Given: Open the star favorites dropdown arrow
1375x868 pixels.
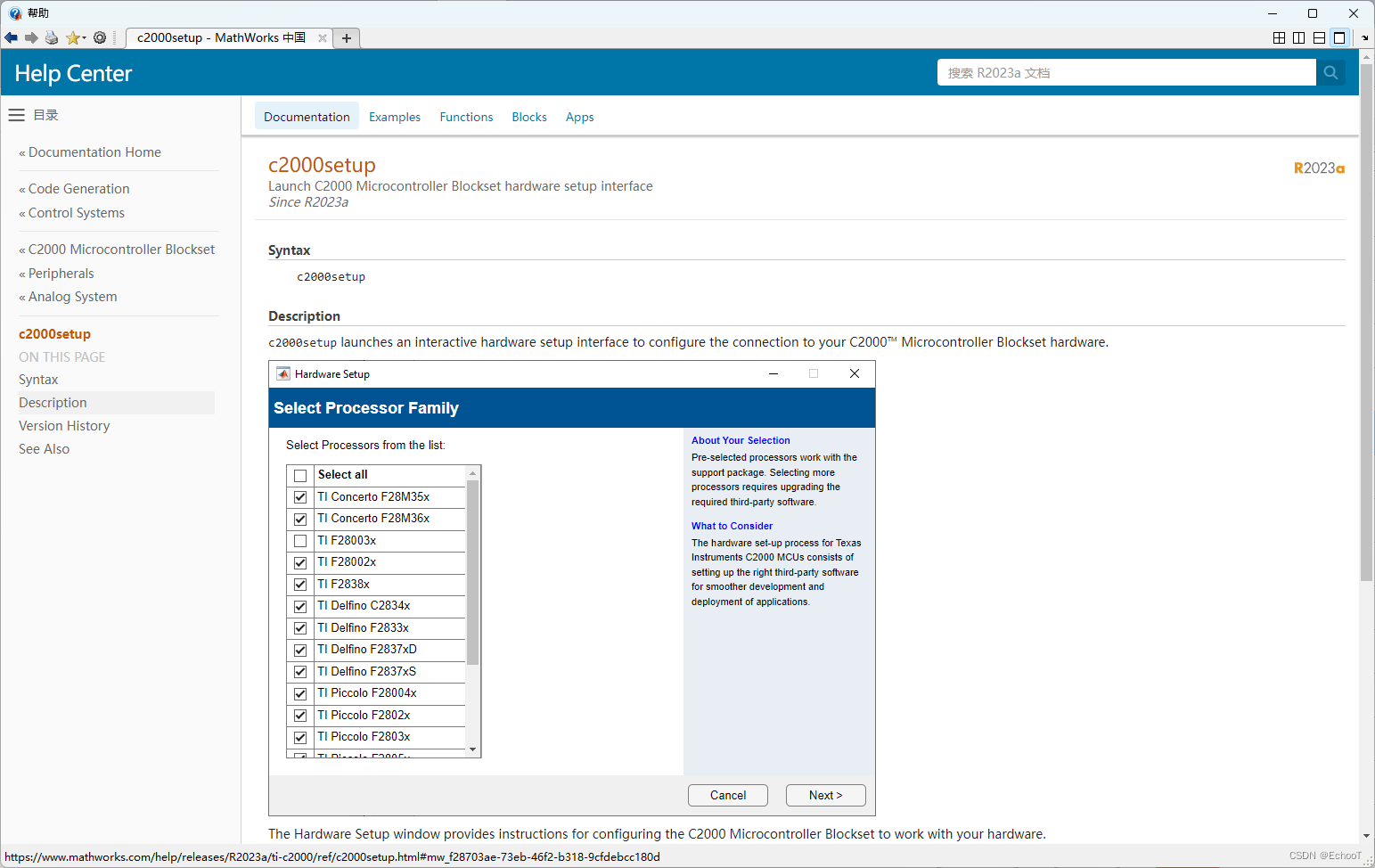Looking at the screenshot, I should pos(84,37).
